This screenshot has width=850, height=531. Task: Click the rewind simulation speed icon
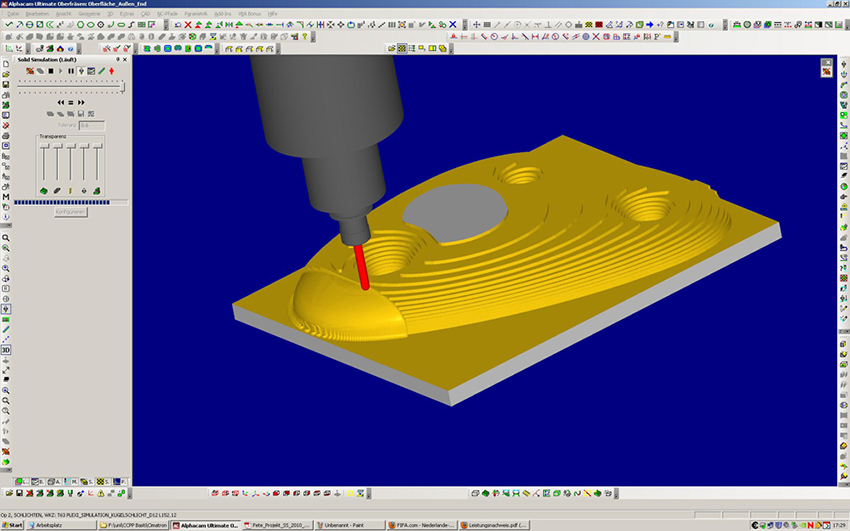pos(61,102)
